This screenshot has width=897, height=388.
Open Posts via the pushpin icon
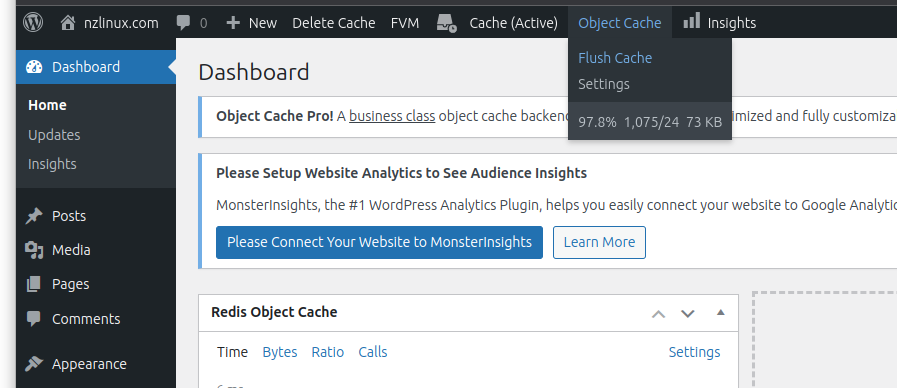[x=34, y=216]
